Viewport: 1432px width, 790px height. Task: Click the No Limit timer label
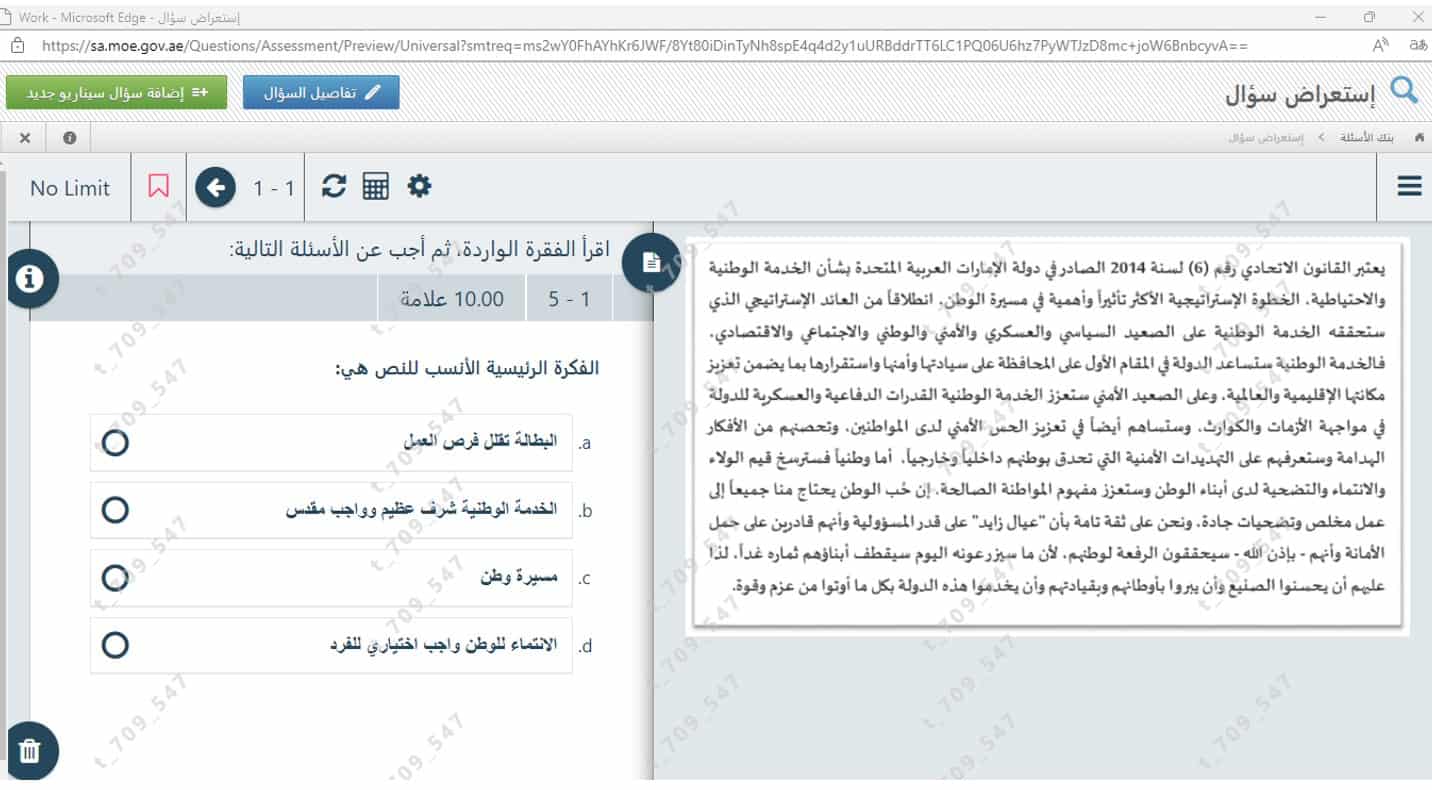click(70, 188)
